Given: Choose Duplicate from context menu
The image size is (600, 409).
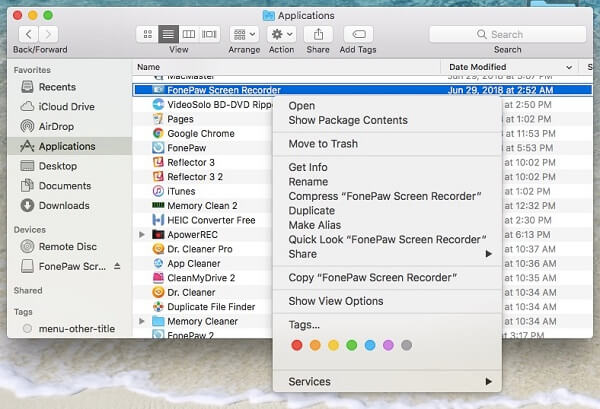Looking at the screenshot, I should click(x=387, y=211).
